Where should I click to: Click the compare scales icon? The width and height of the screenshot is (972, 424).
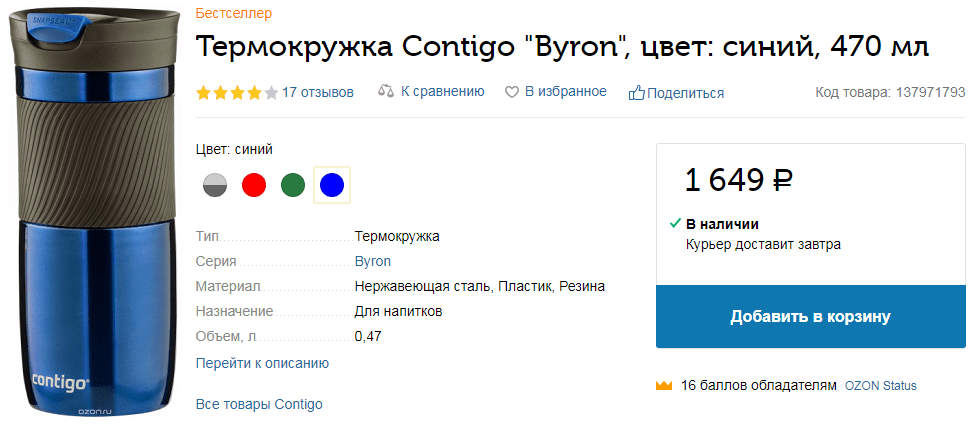(386, 92)
